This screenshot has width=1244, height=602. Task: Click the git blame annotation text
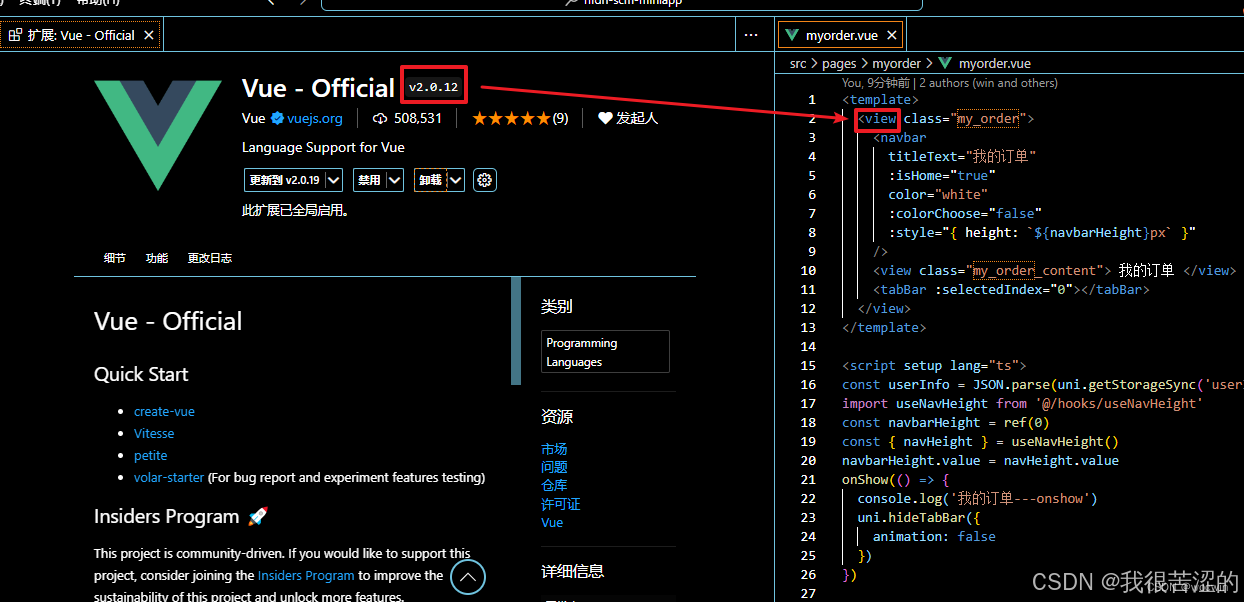(x=949, y=83)
